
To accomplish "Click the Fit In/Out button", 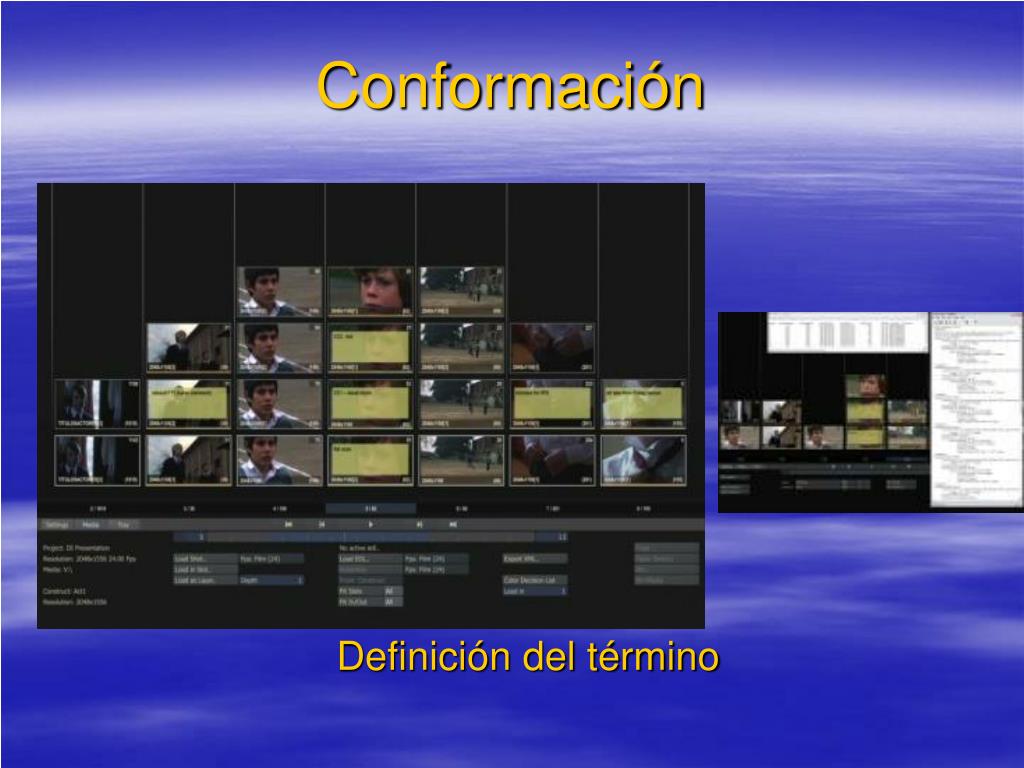I will pyautogui.click(x=370, y=601).
